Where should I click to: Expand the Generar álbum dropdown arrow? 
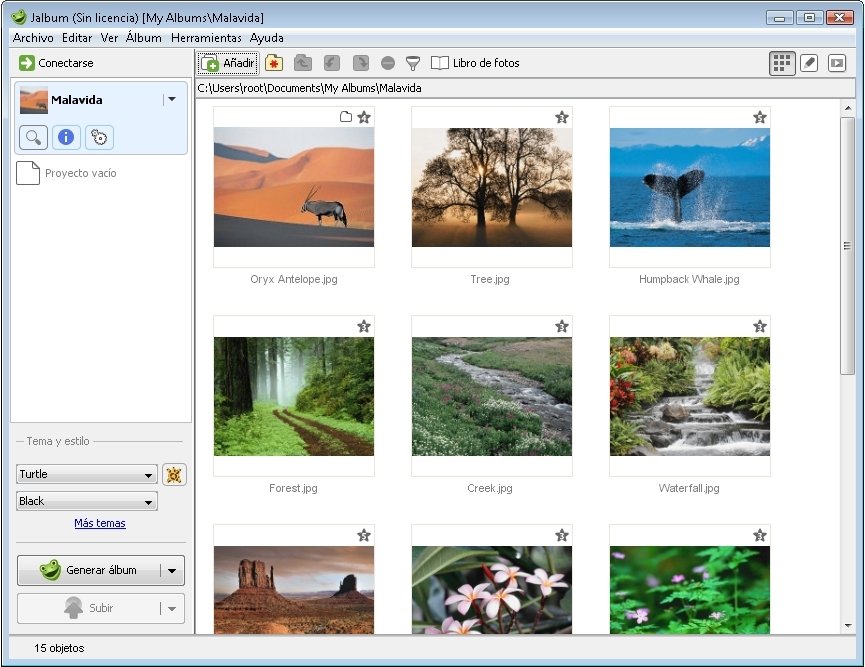(x=172, y=570)
